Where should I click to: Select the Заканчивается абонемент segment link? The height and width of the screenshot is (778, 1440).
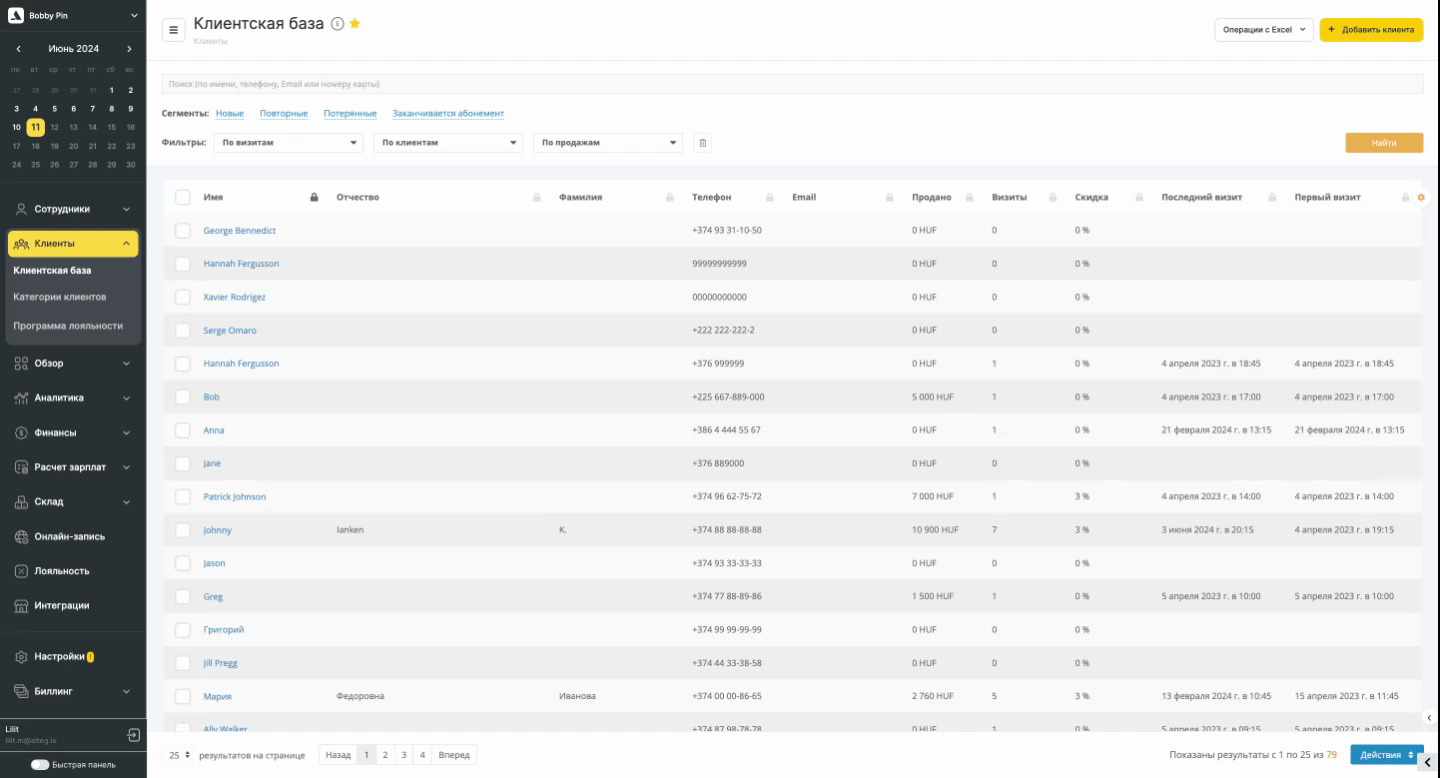point(448,114)
